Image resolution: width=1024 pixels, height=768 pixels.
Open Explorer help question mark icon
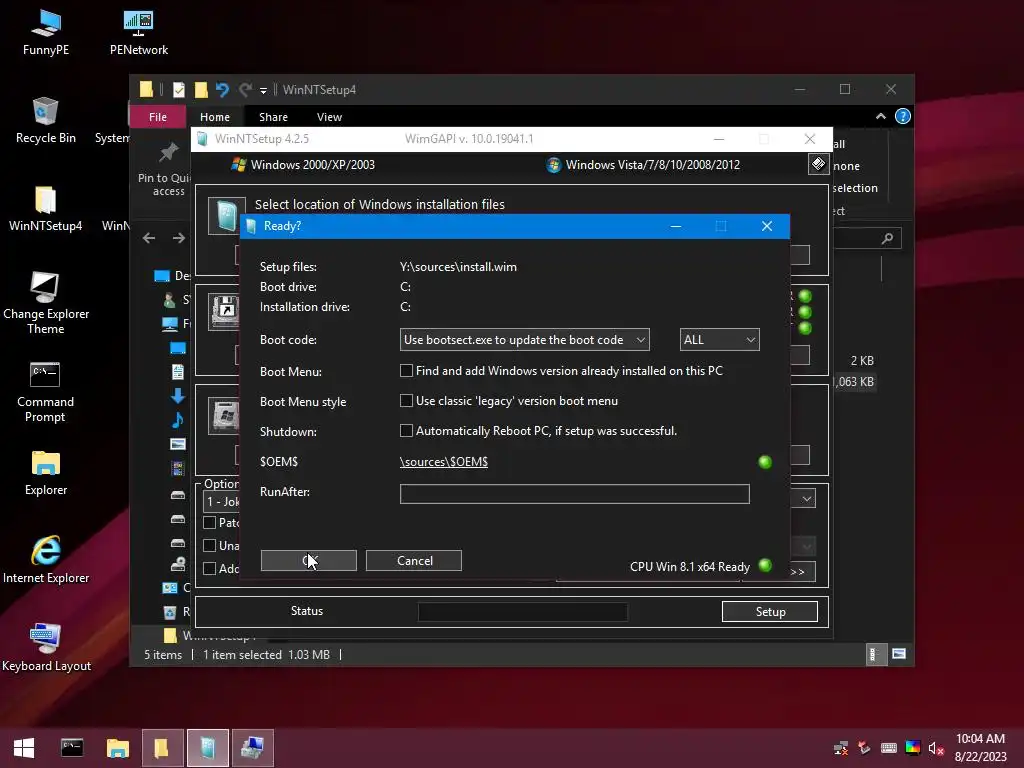tap(903, 116)
